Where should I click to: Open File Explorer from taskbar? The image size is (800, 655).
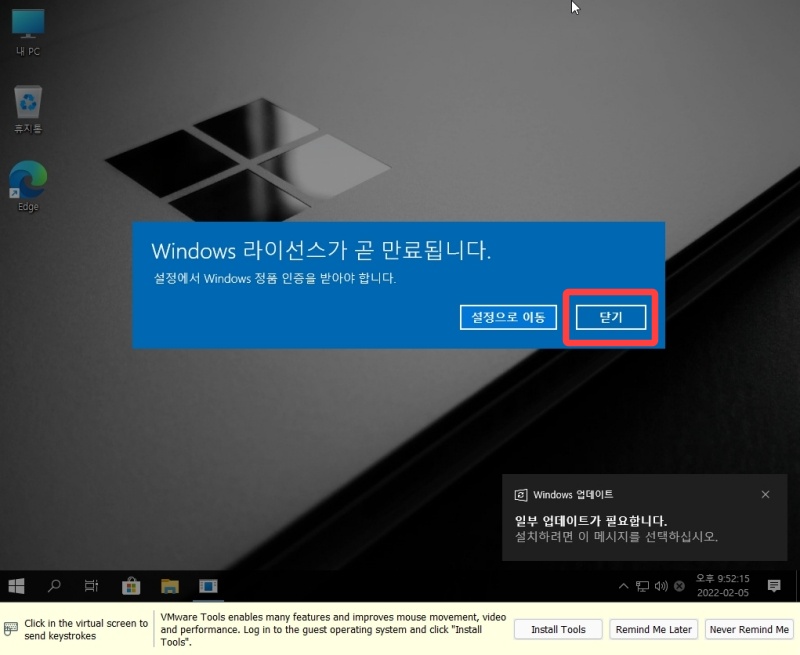[x=170, y=586]
